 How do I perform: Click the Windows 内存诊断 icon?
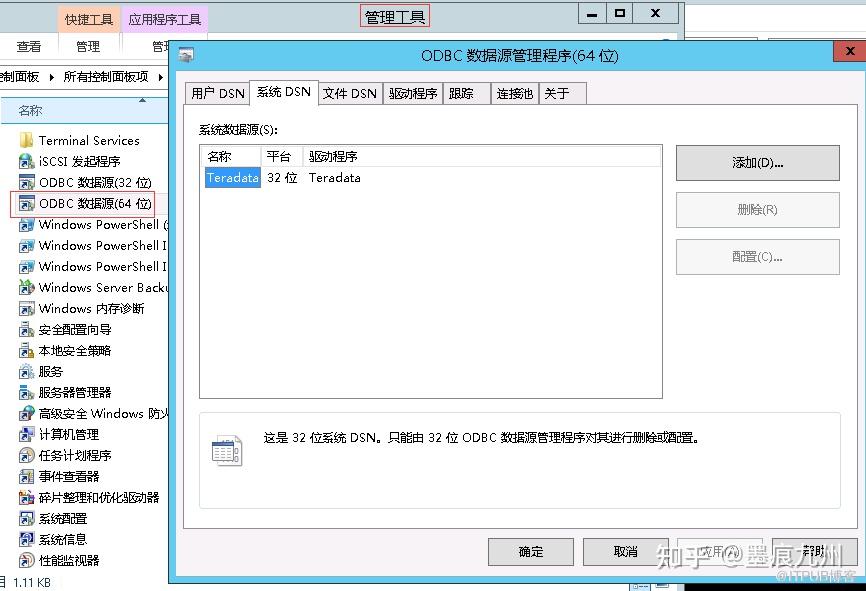(x=26, y=308)
